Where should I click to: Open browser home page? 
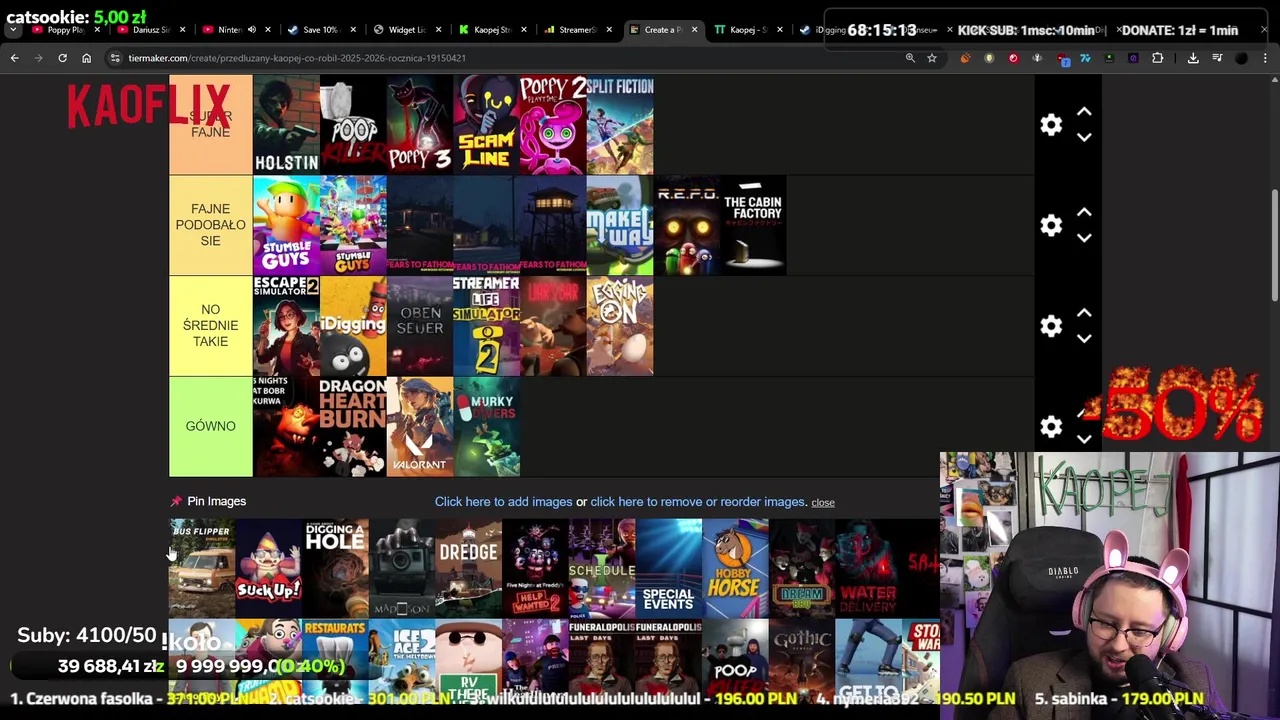click(86, 58)
